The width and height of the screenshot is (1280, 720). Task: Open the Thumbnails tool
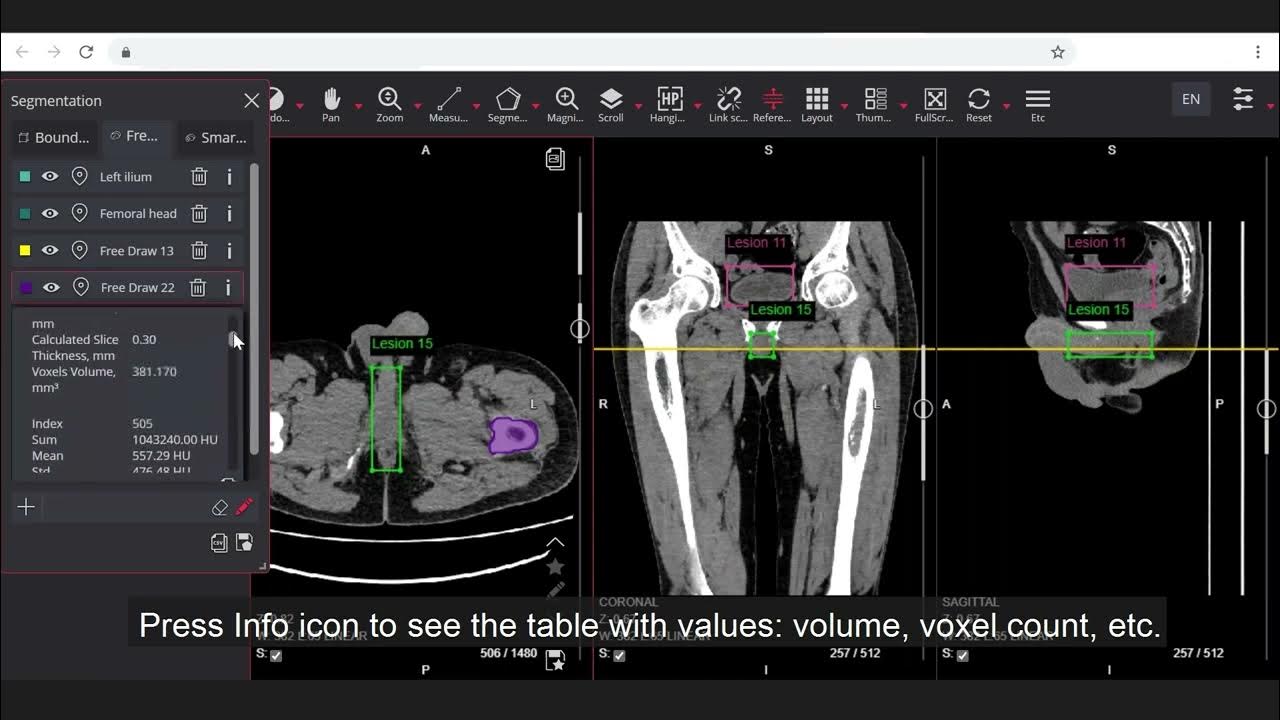click(875, 104)
